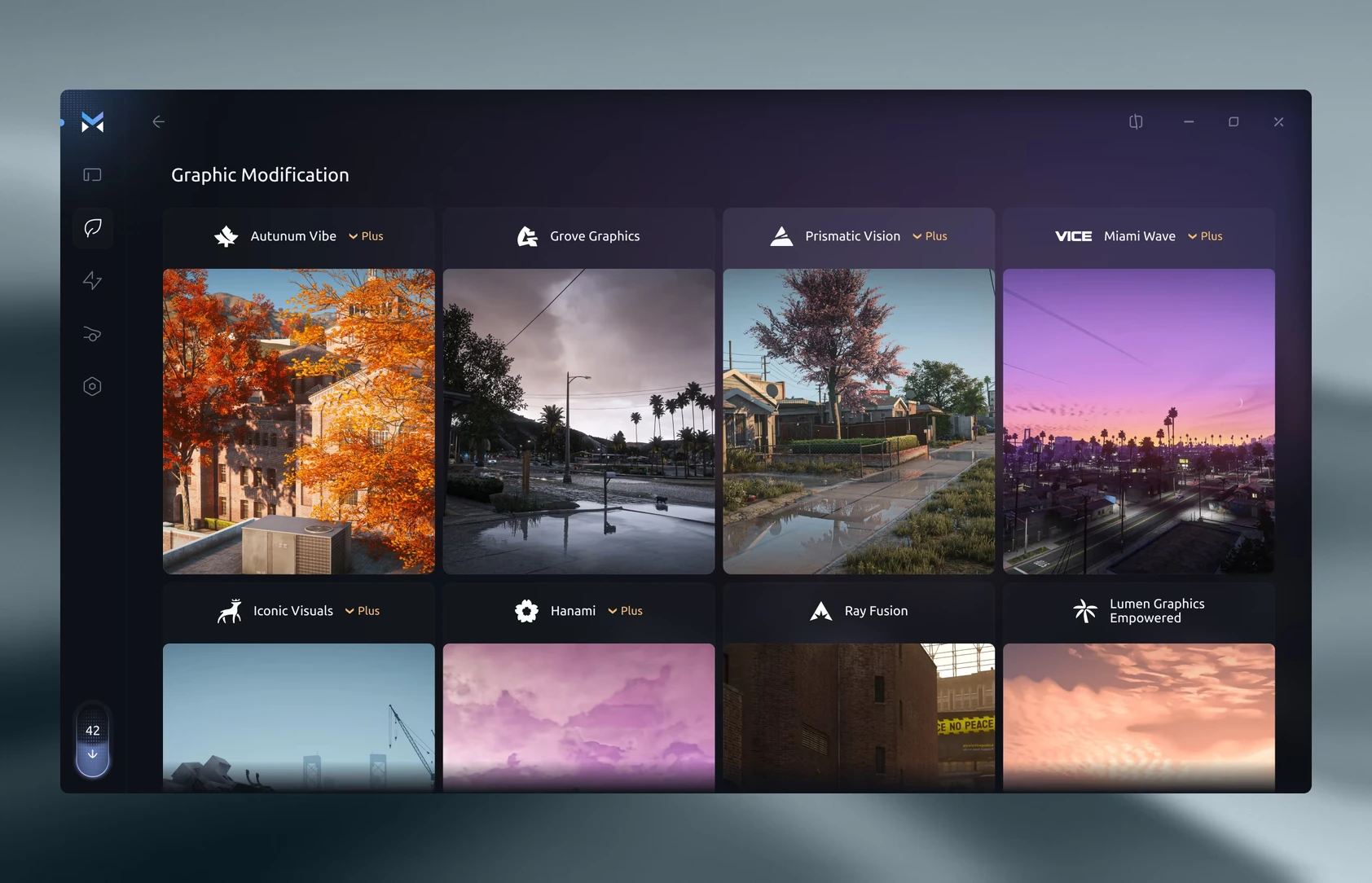1372x883 pixels.
Task: Open the Lumen Graphics orange sky preview
Action: click(x=1139, y=718)
